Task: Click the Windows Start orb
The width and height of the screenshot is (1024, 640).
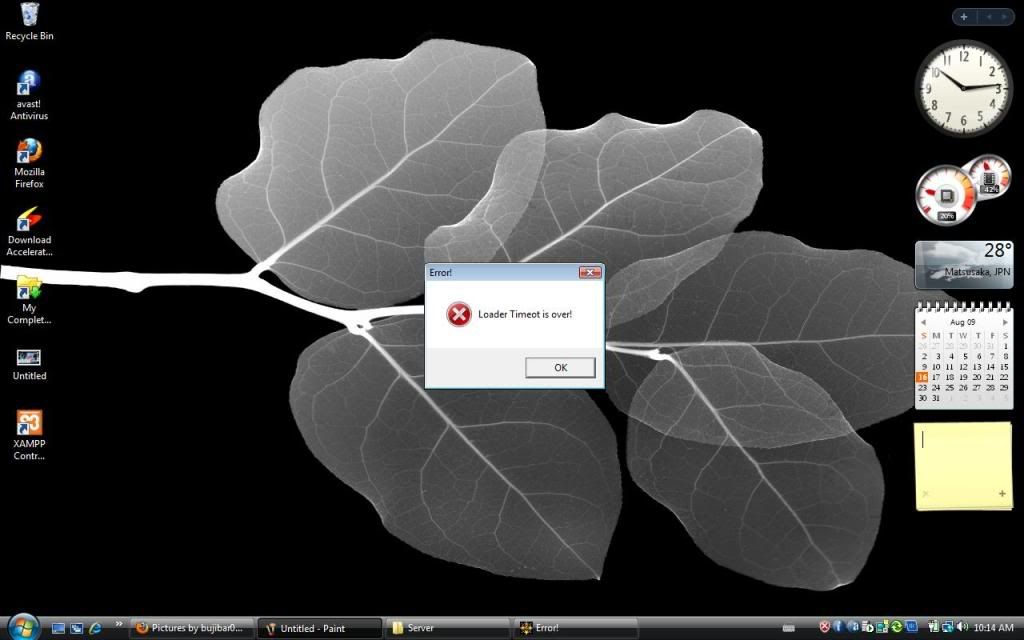Action: click(22, 627)
